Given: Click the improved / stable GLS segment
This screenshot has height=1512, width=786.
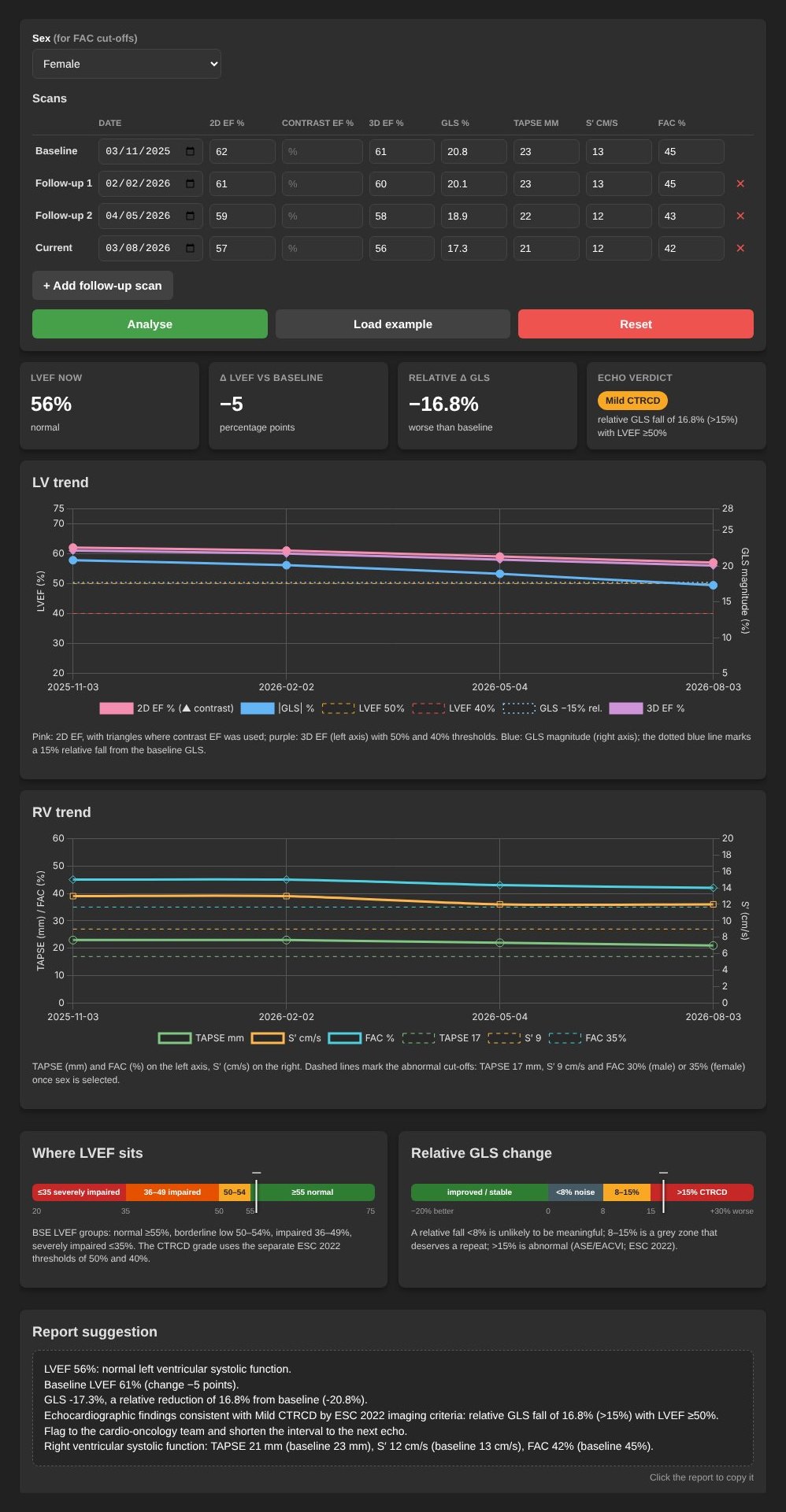Looking at the screenshot, I should (x=480, y=1192).
